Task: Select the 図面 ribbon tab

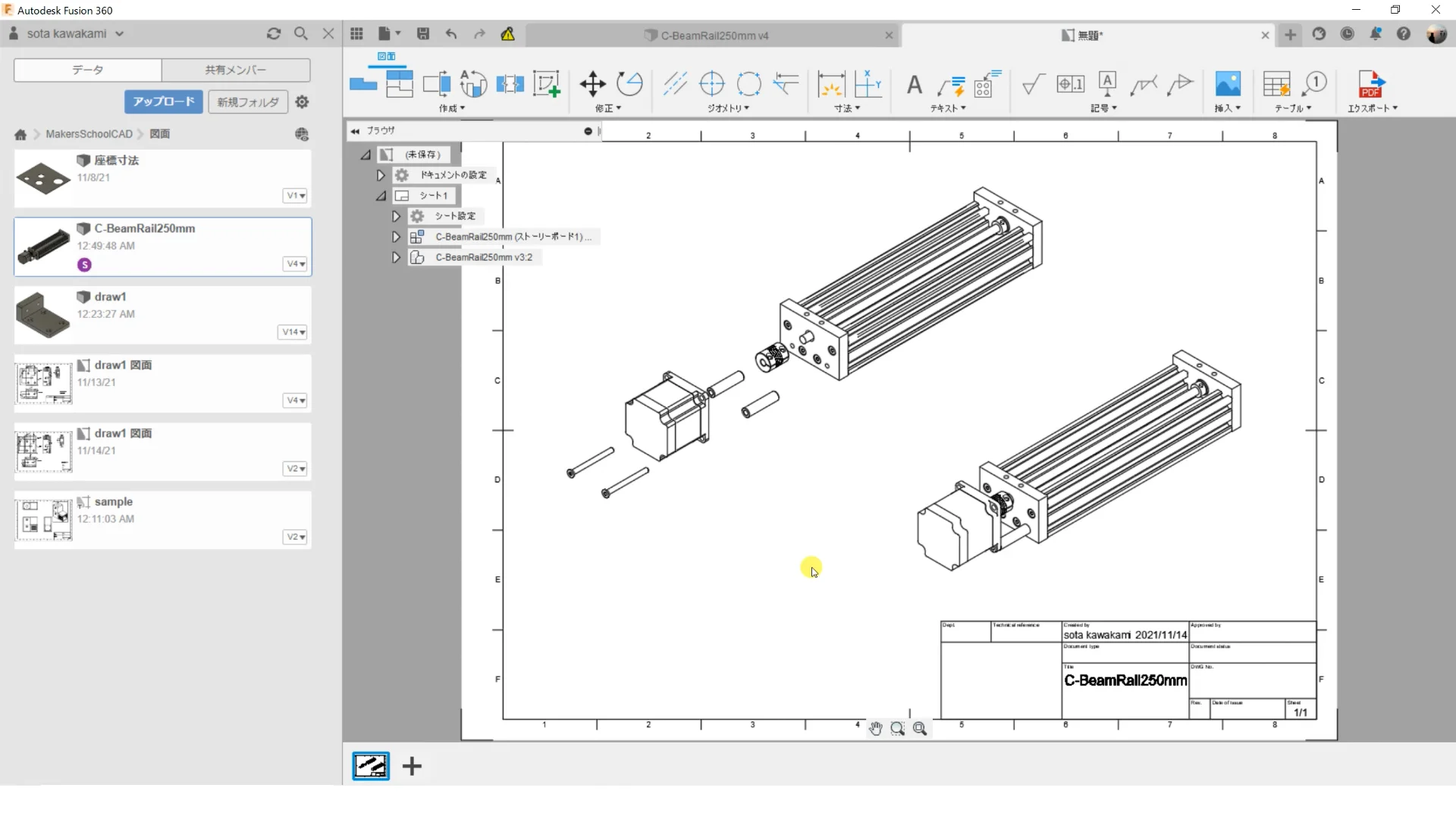Action: tap(387, 56)
